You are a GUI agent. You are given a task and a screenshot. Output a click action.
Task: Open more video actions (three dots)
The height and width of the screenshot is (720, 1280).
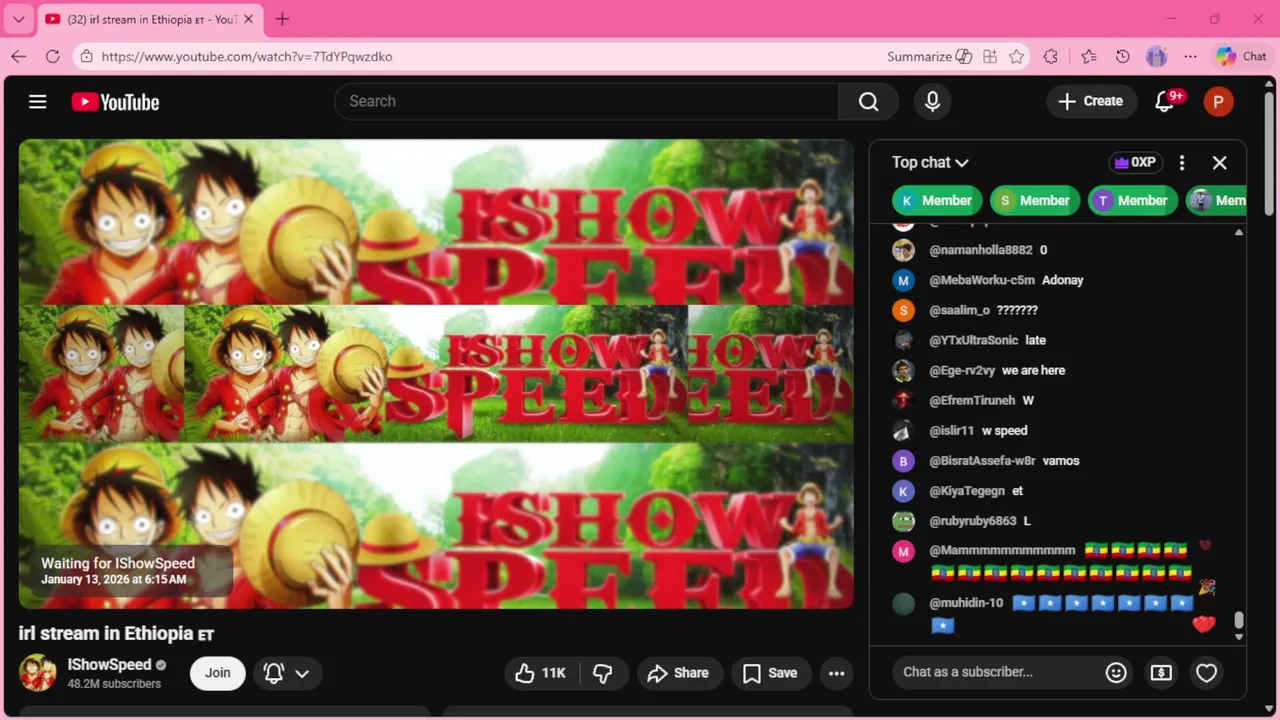(837, 673)
